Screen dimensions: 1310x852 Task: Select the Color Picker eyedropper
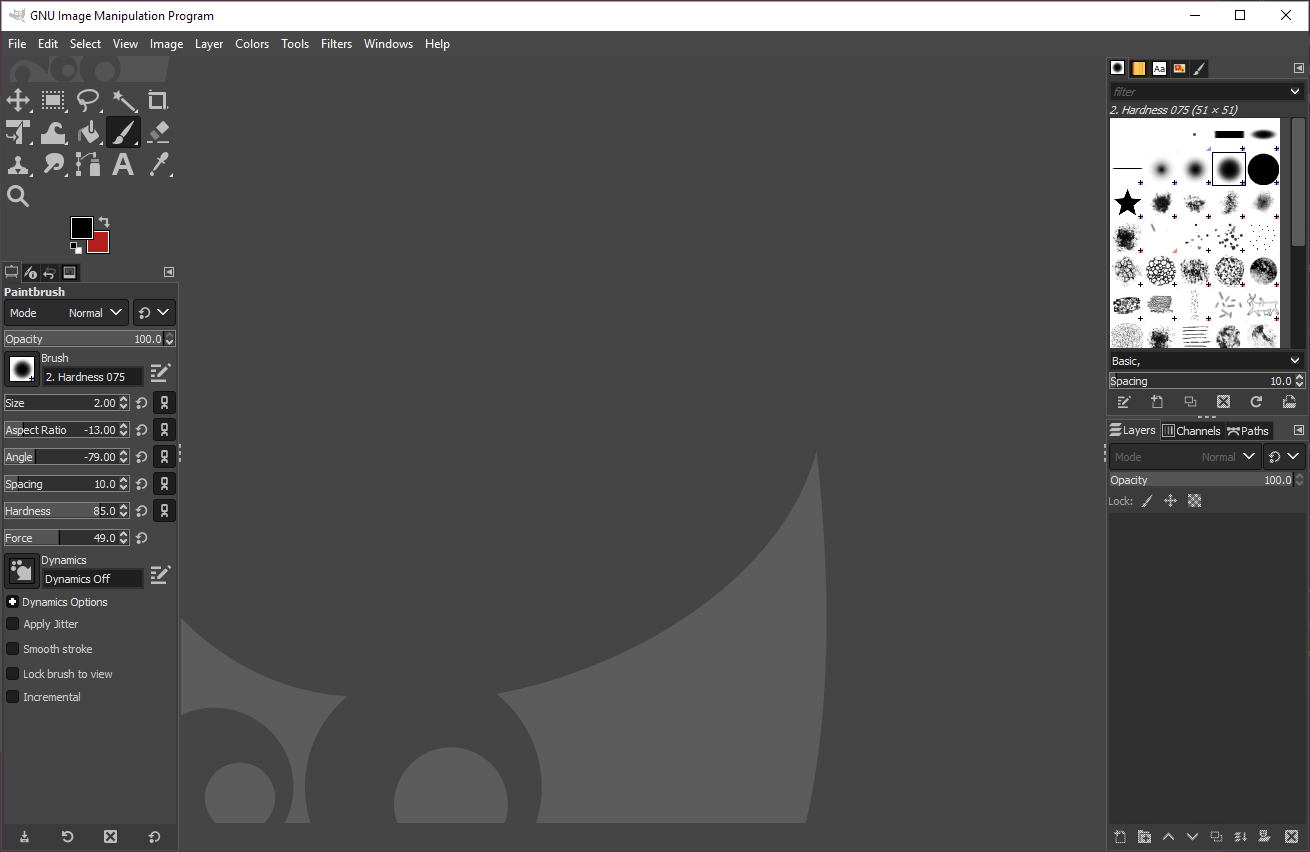pos(158,164)
